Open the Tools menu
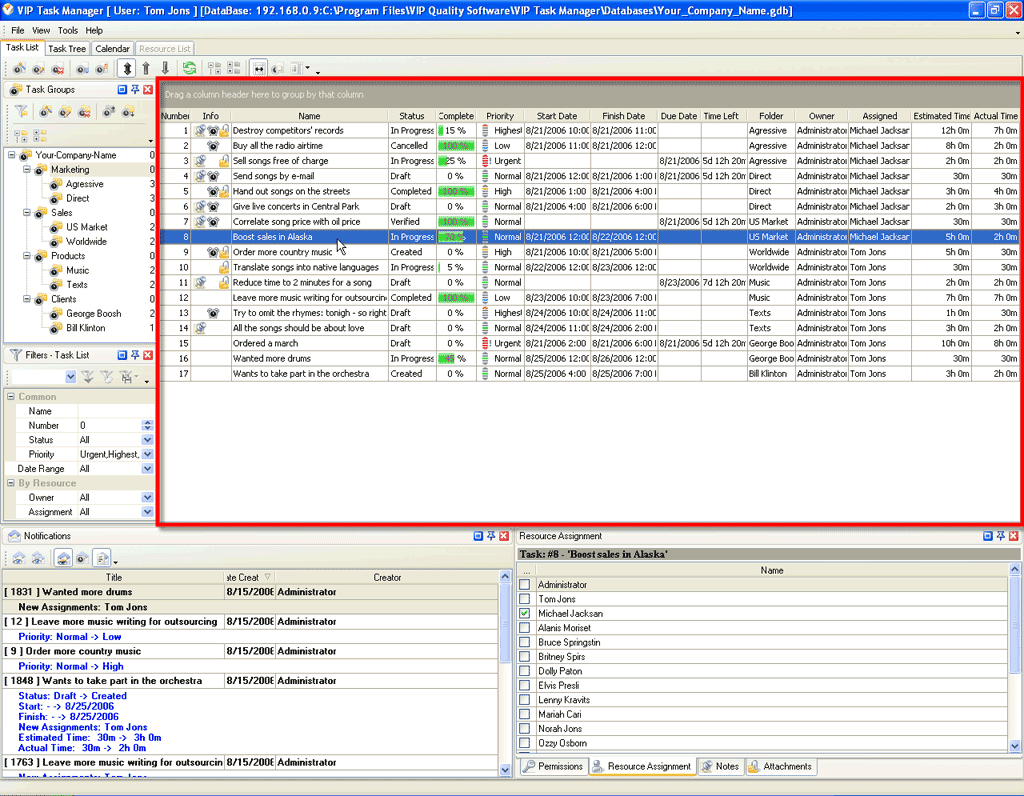The image size is (1024, 796). coord(67,31)
